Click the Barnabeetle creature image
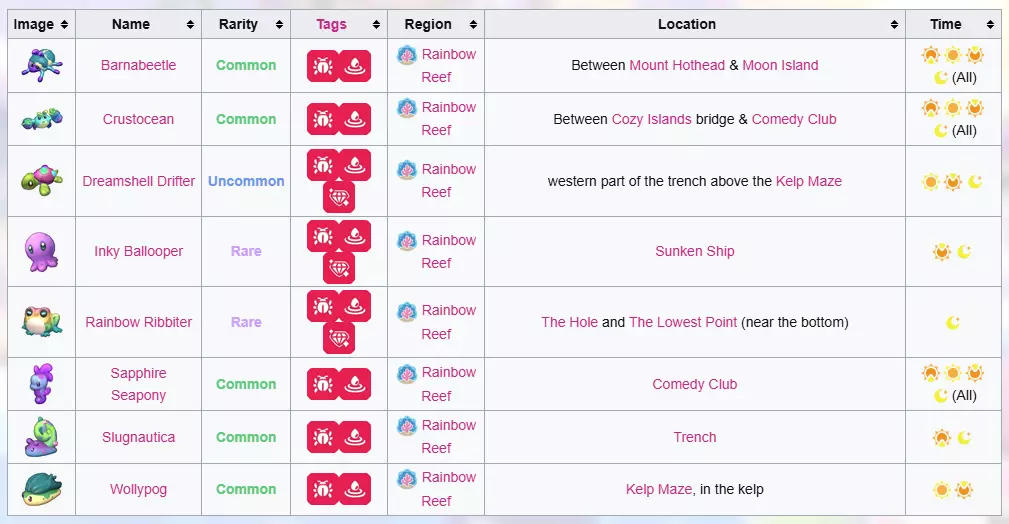The width and height of the screenshot is (1009, 524). coord(41,65)
